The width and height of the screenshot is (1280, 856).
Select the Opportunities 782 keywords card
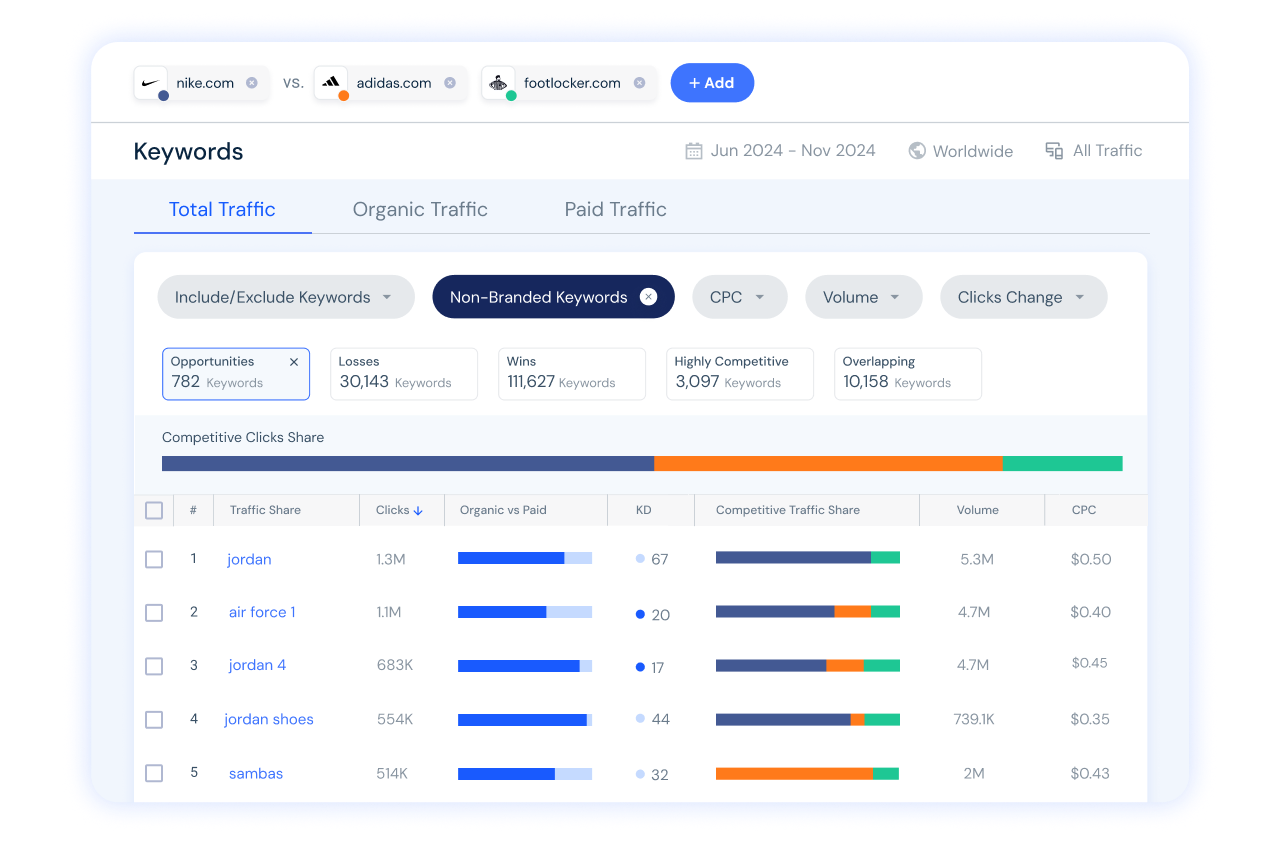tap(236, 374)
